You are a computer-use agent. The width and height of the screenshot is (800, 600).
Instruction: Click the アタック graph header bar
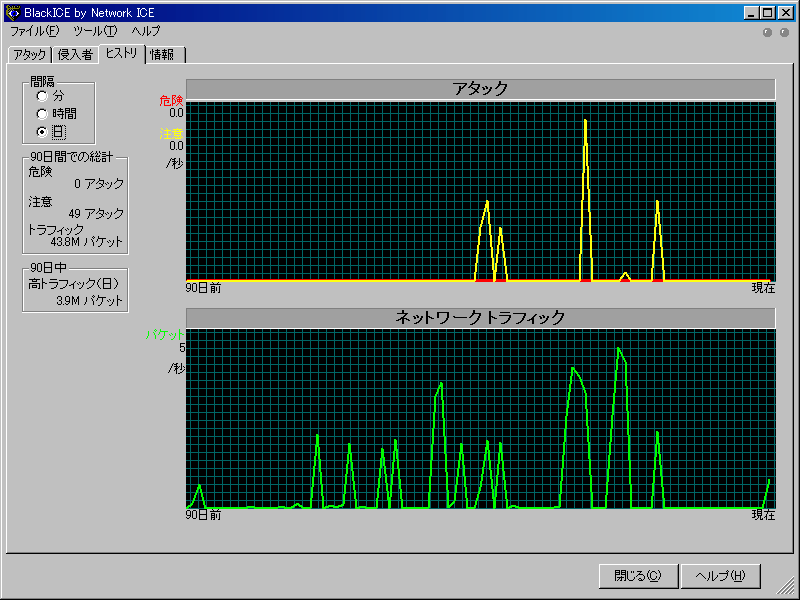pos(480,89)
